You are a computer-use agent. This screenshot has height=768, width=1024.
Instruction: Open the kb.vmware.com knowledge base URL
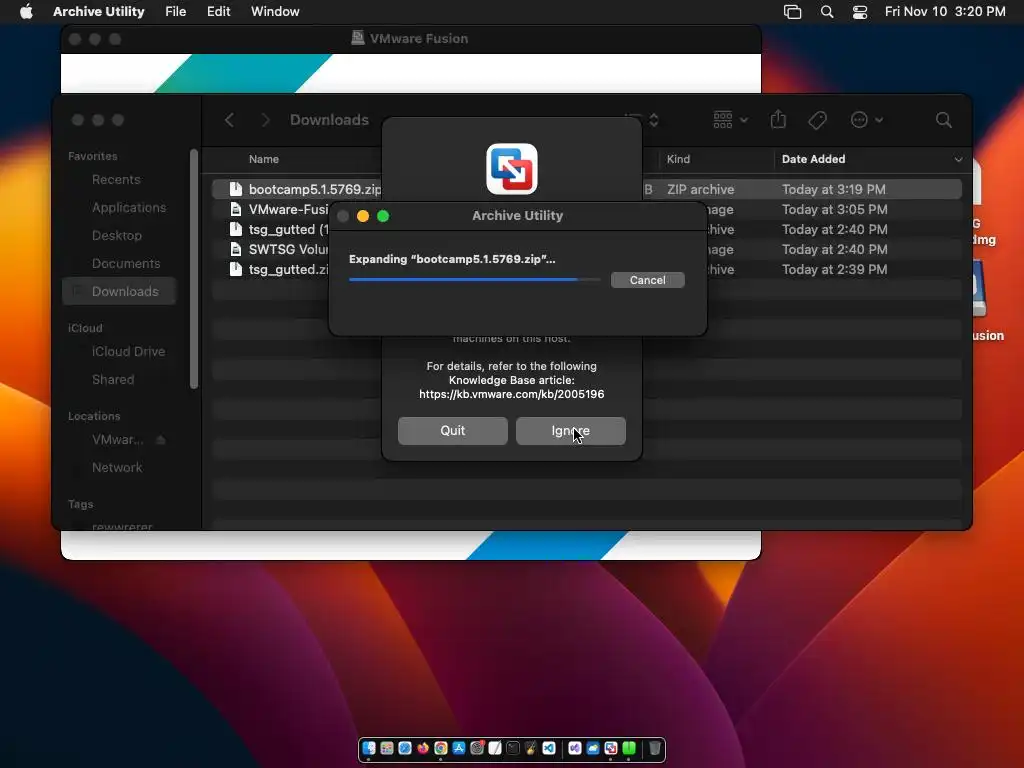coord(511,394)
